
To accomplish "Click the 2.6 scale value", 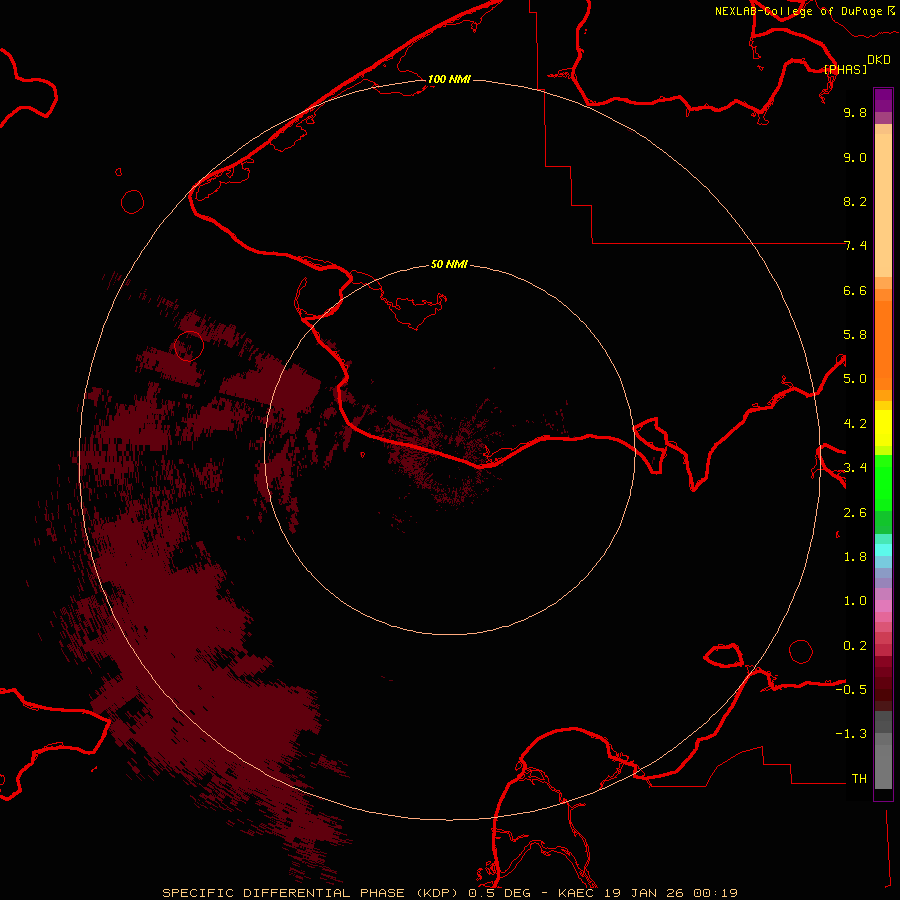I will coord(855,513).
